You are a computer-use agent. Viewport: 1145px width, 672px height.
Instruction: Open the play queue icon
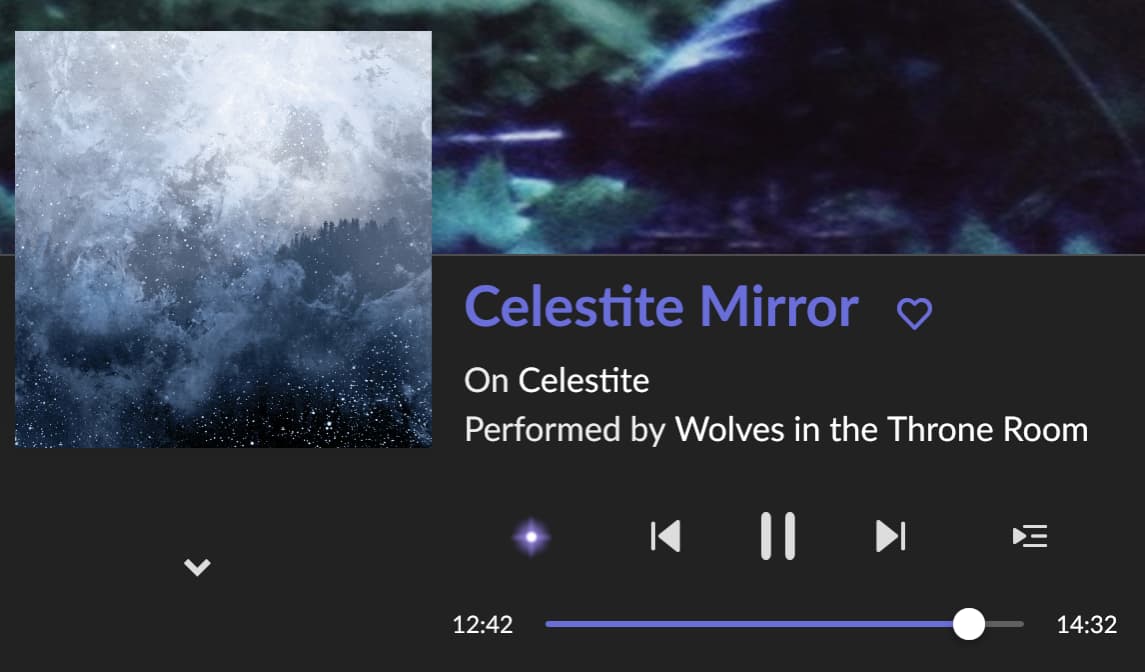1030,536
